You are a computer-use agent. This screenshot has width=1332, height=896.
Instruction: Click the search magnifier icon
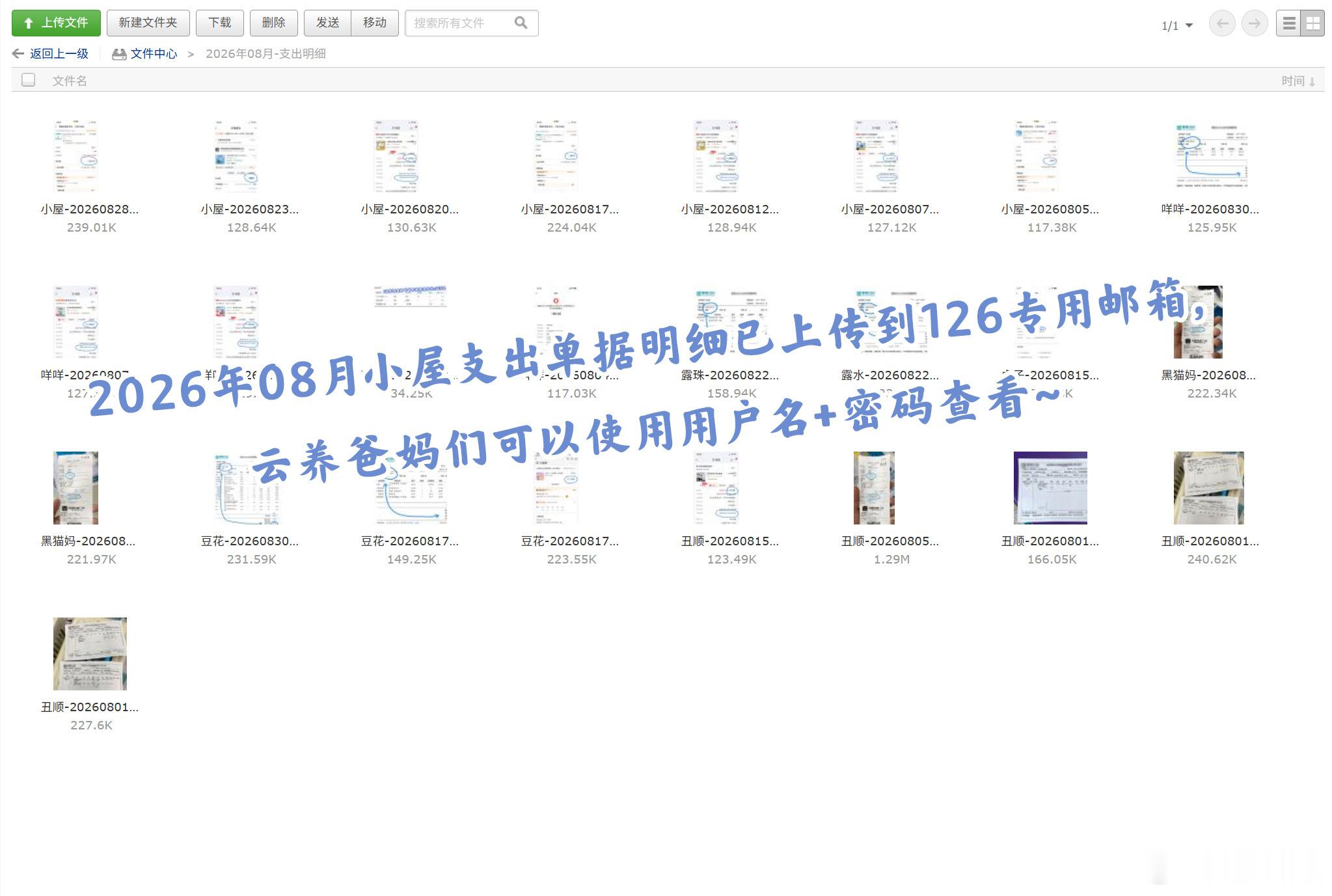(x=521, y=23)
